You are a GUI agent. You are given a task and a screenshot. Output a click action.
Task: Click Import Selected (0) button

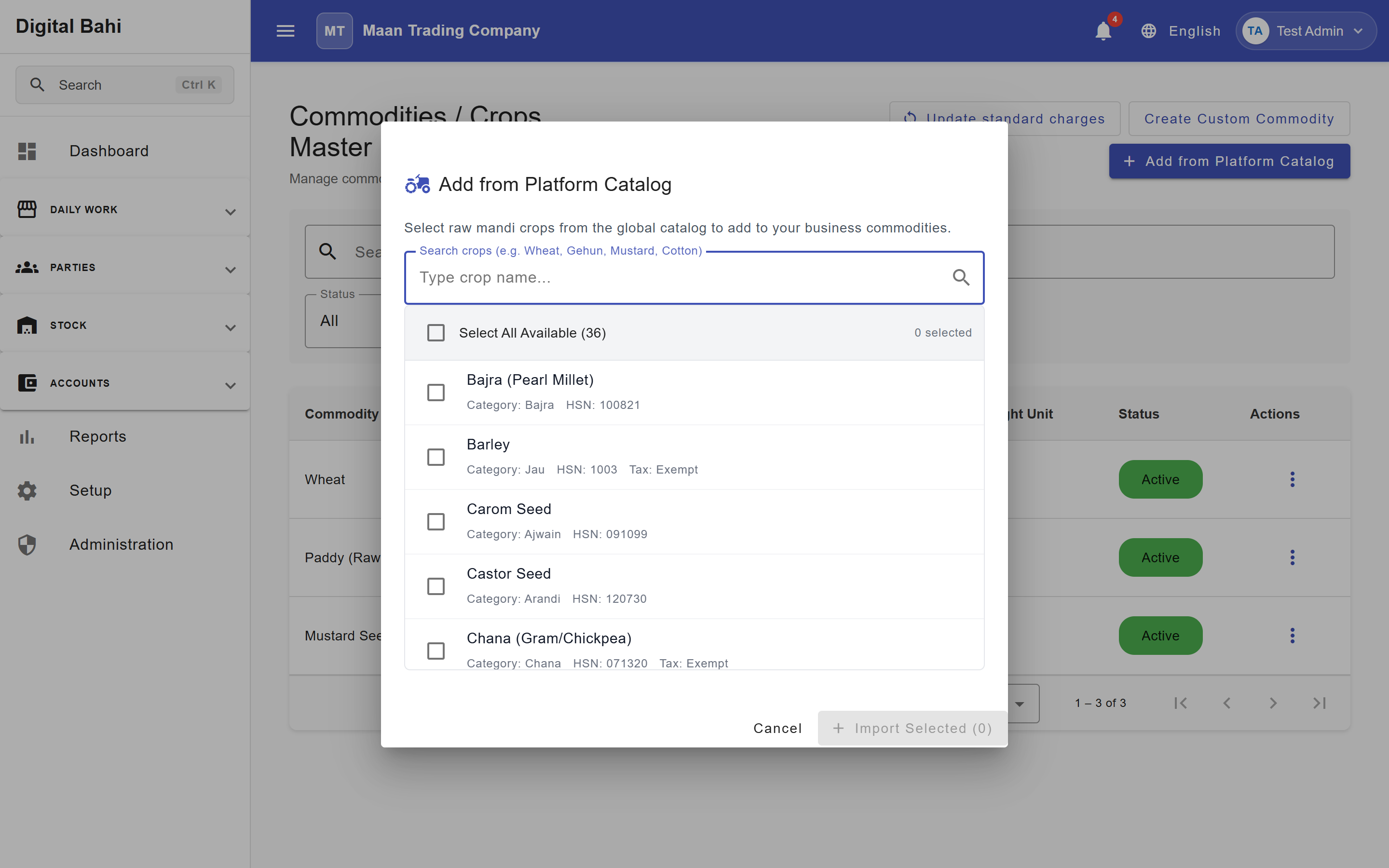(x=912, y=728)
